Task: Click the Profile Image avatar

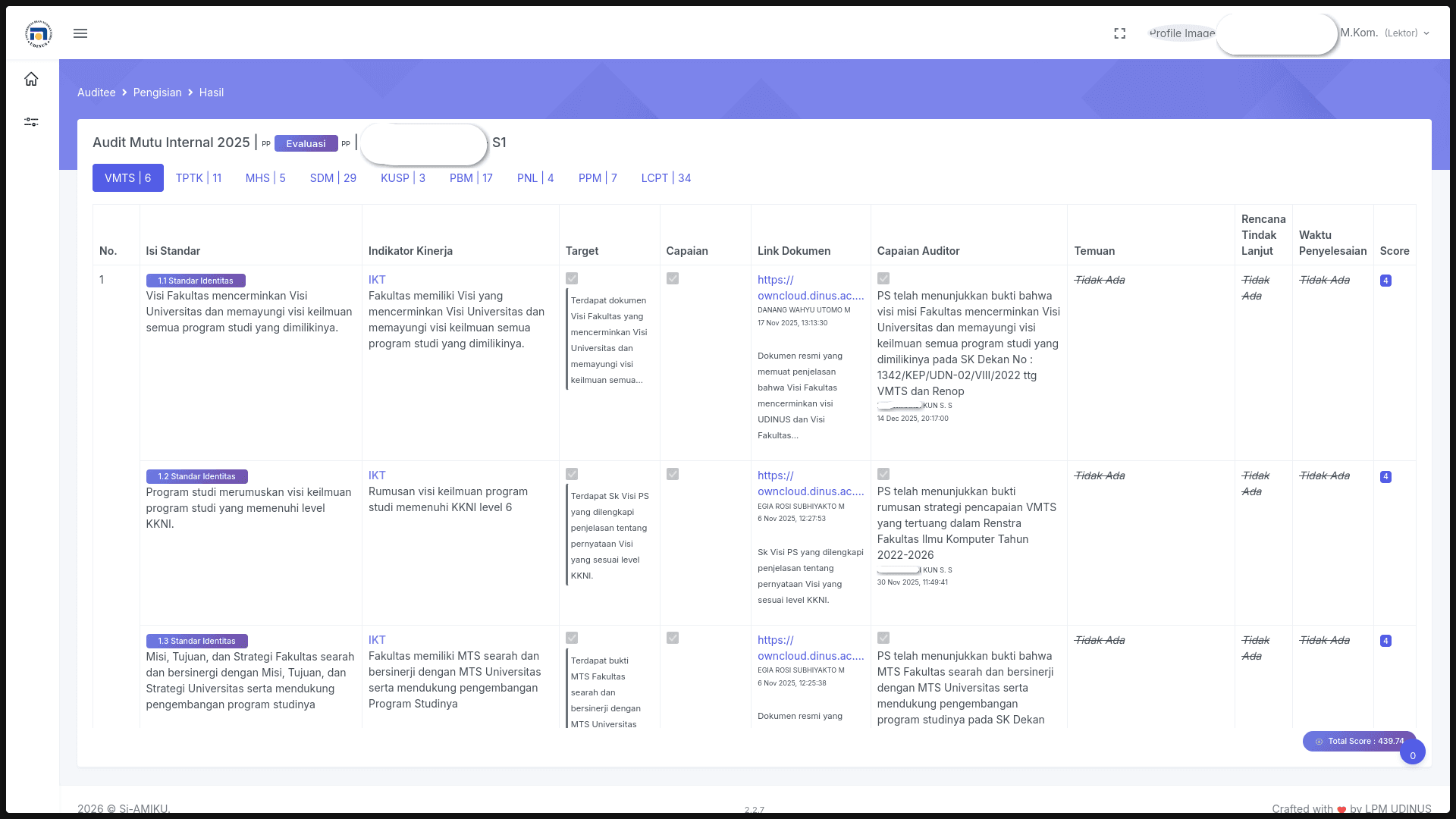Action: coord(1182,33)
